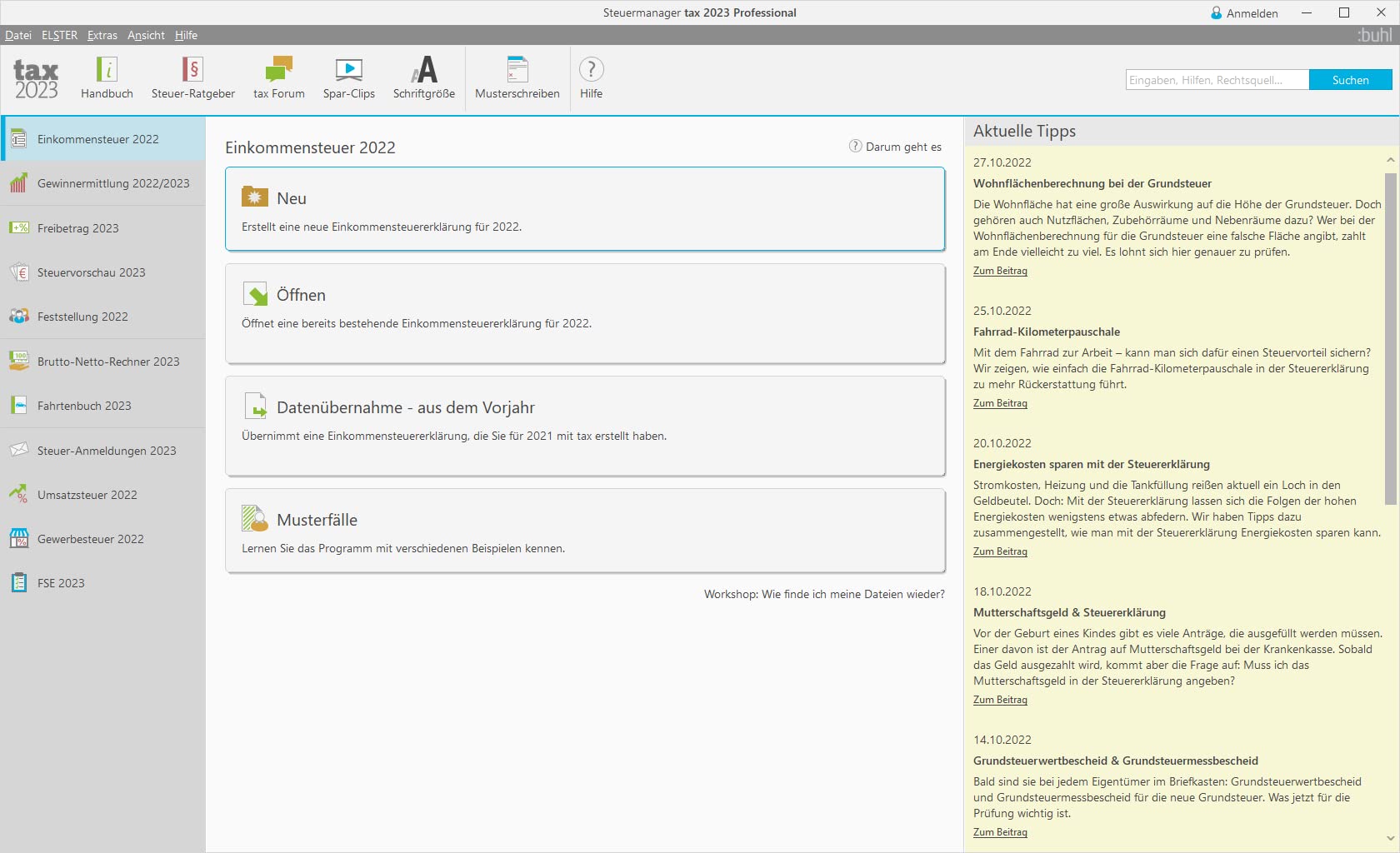This screenshot has width=1400, height=853.
Task: Open the Ansicht menu
Action: pyautogui.click(x=146, y=35)
